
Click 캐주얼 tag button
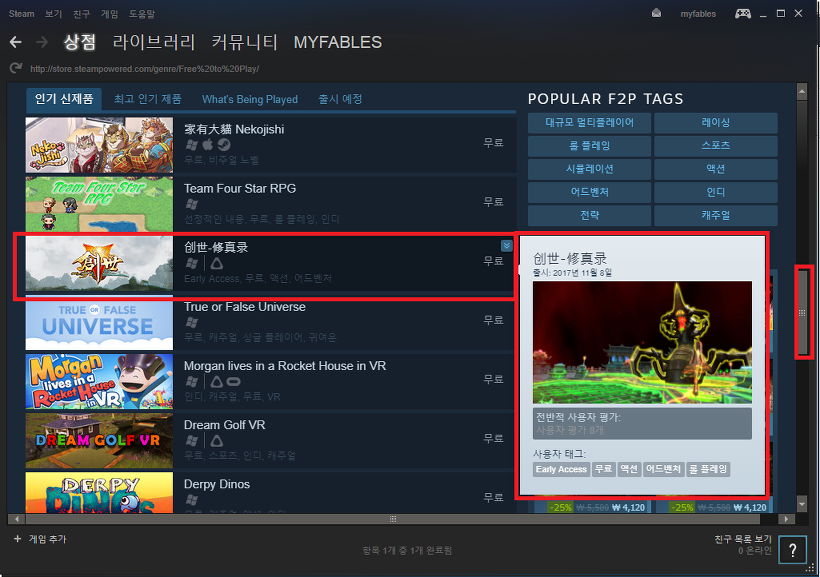tap(716, 216)
